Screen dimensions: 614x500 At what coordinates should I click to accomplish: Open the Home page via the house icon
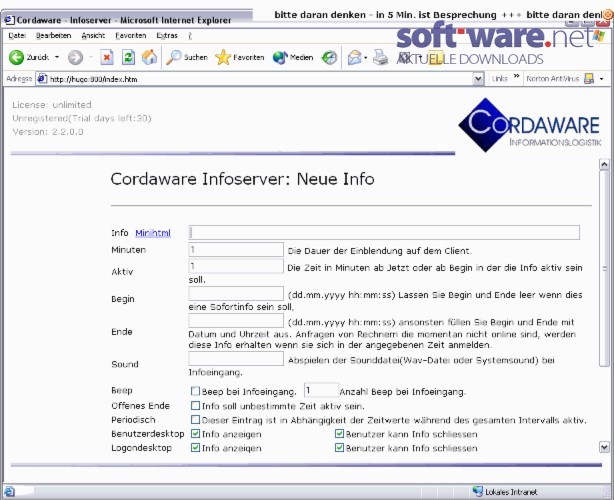149,58
